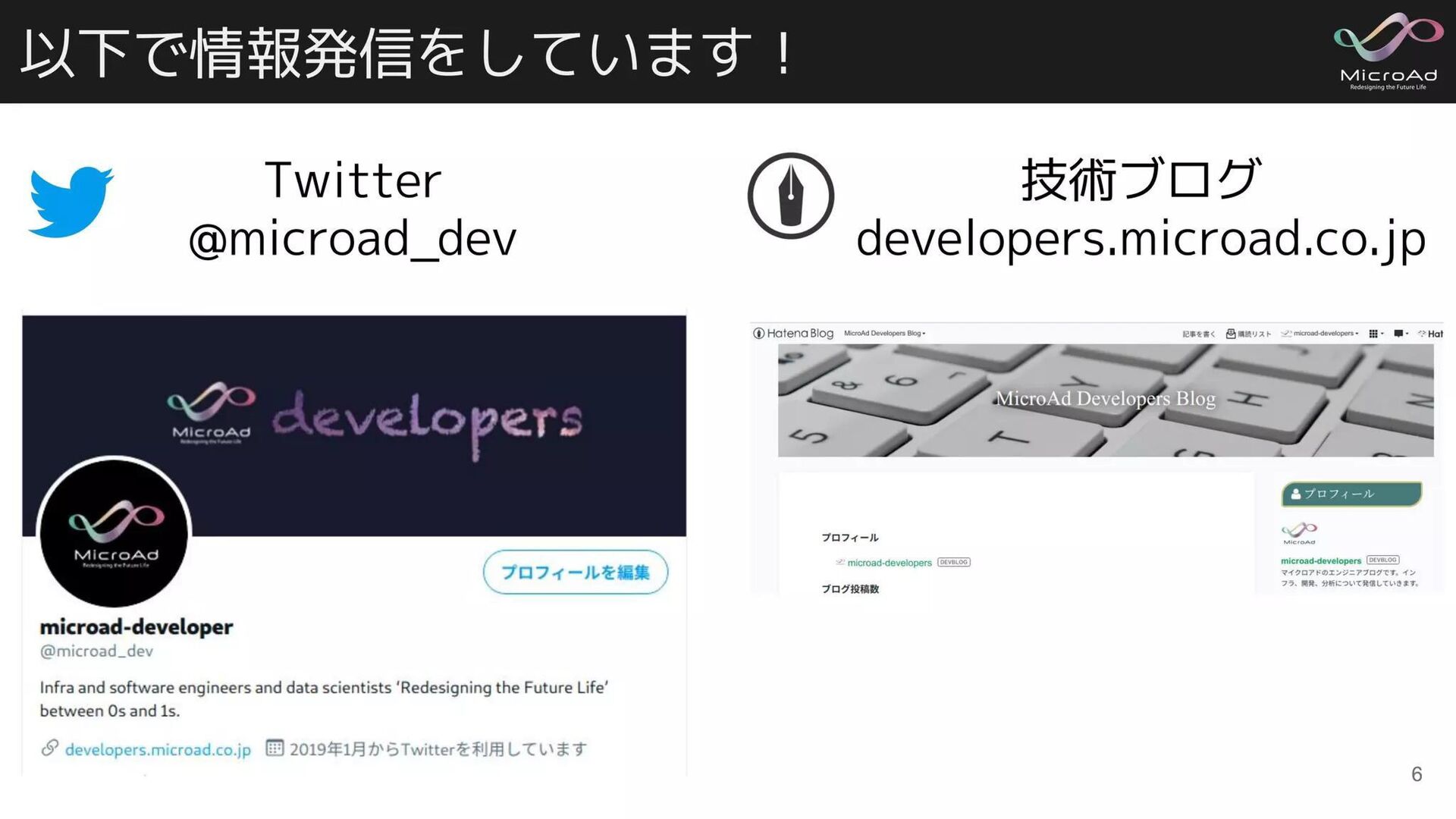Expand the notifications speech bubble dropdown
This screenshot has height=819, width=1456.
[x=1401, y=334]
